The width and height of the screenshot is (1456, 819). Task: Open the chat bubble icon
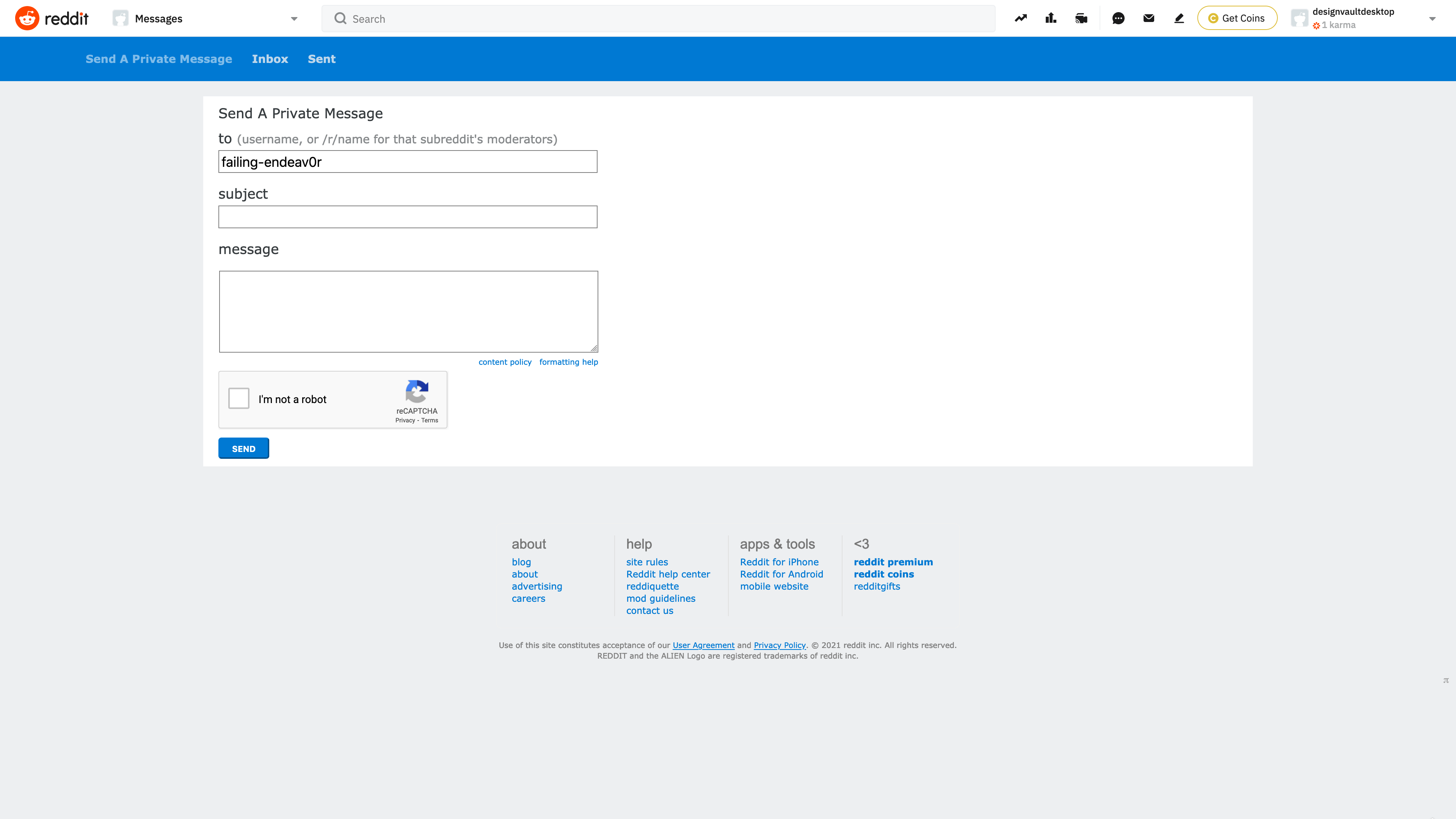tap(1118, 18)
